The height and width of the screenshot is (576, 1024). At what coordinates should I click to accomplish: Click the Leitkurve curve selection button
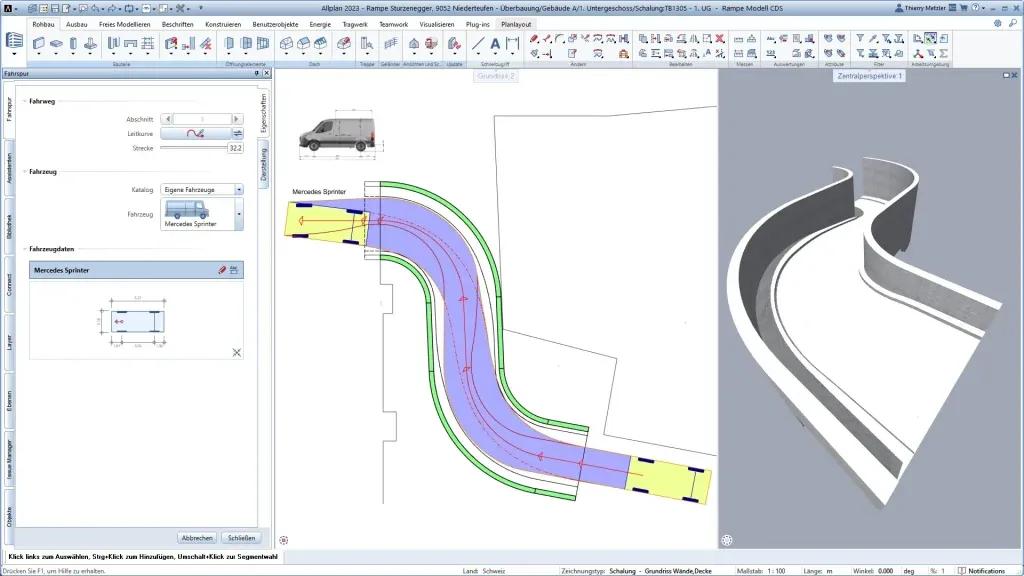pos(195,133)
